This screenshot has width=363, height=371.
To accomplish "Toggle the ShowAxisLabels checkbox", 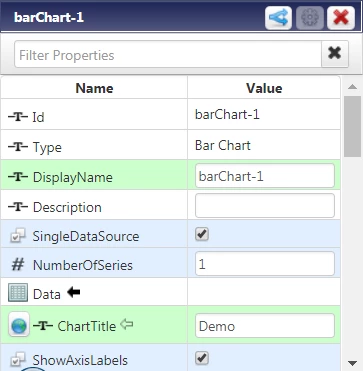I will (202, 358).
